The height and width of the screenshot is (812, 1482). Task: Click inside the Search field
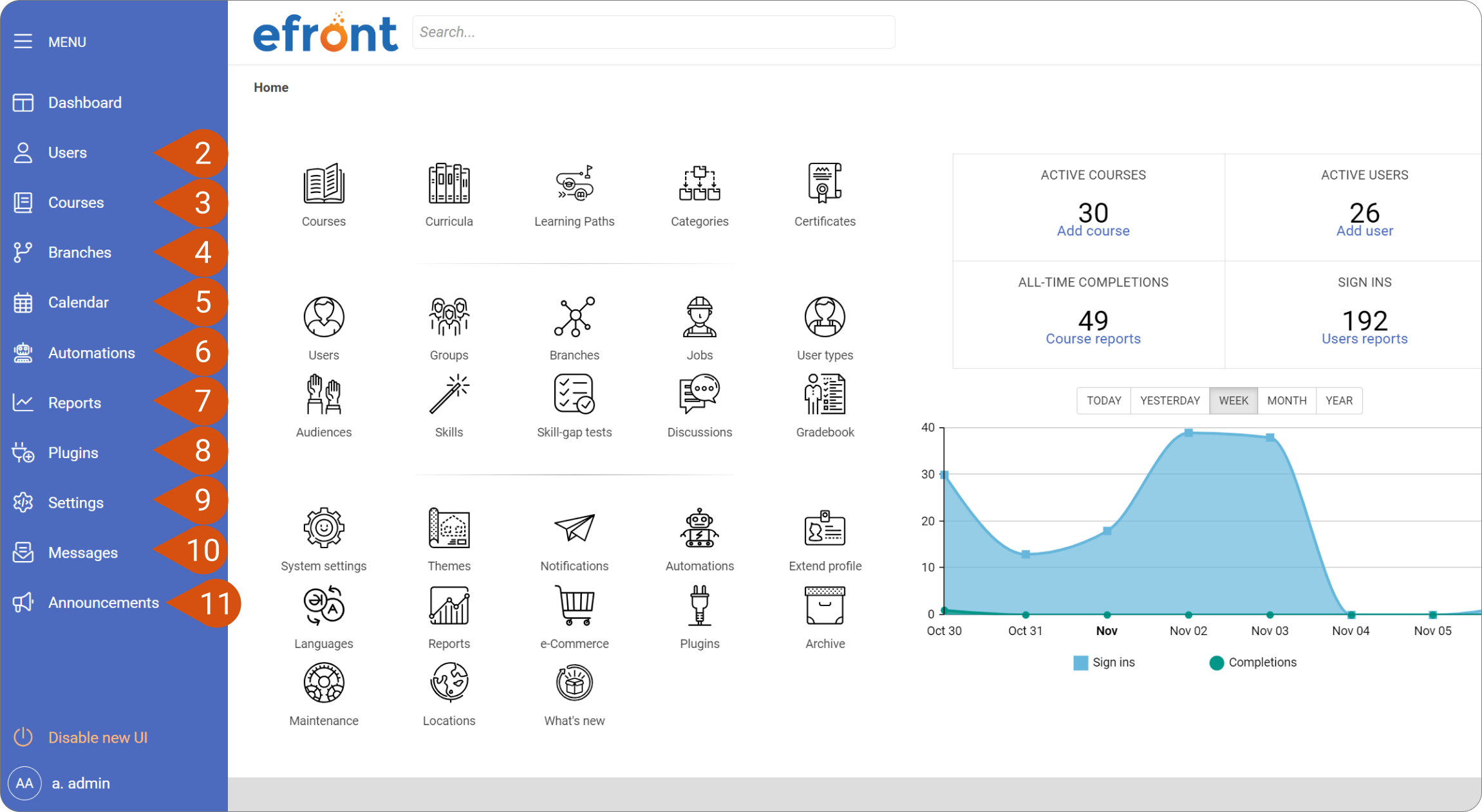pos(652,32)
